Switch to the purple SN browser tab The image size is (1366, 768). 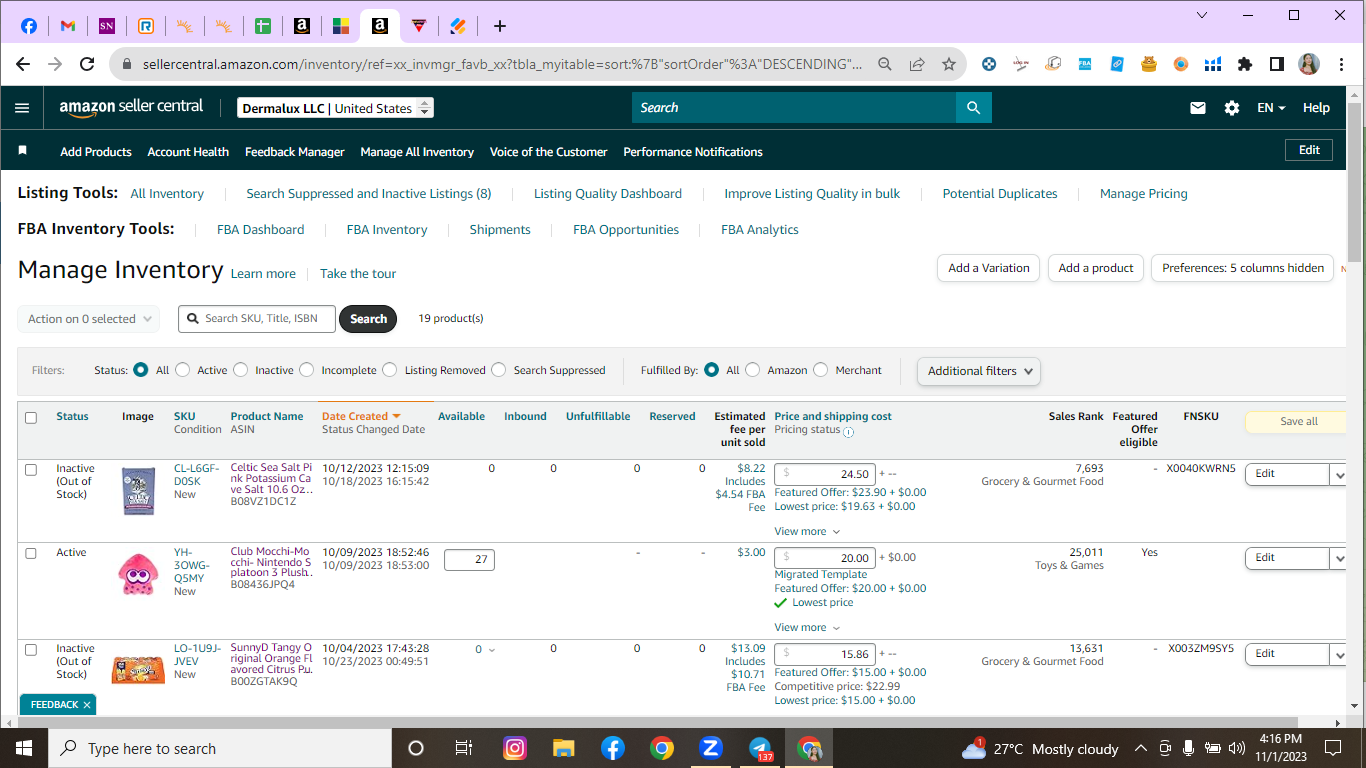107,26
